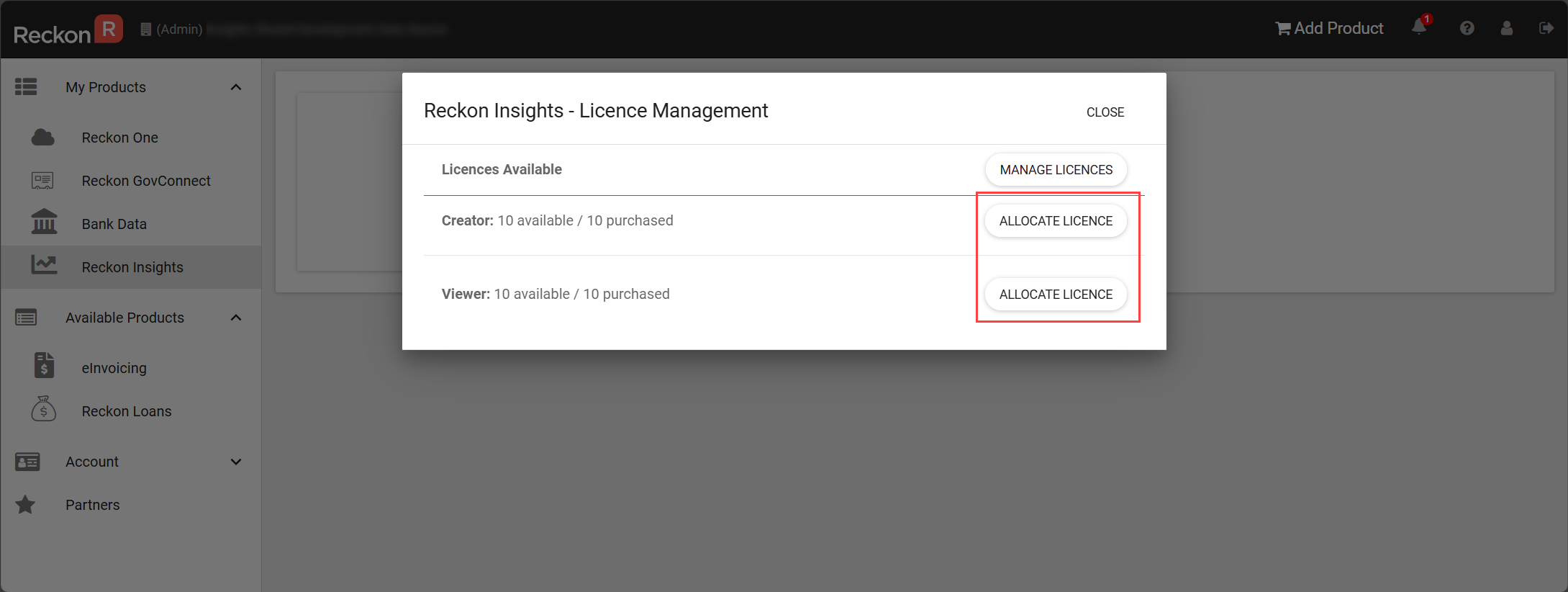Click the Bank Data building icon

[x=44, y=223]
